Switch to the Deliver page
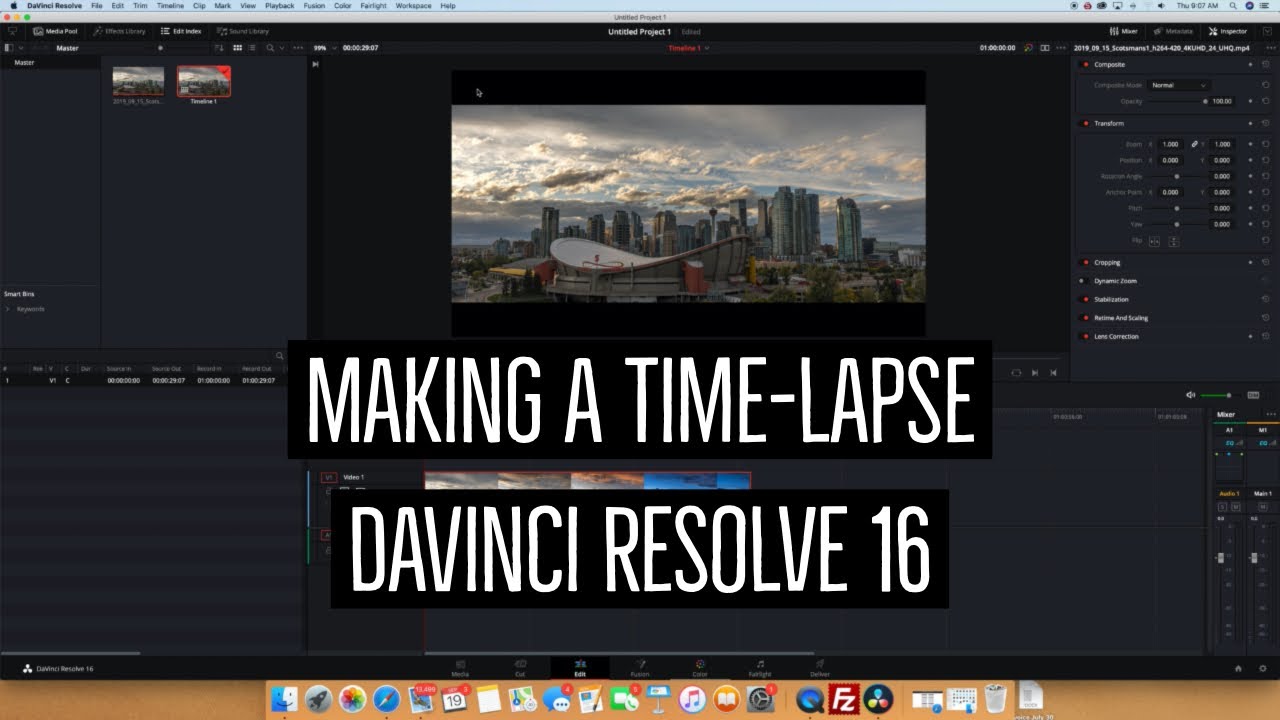 pyautogui.click(x=820, y=668)
